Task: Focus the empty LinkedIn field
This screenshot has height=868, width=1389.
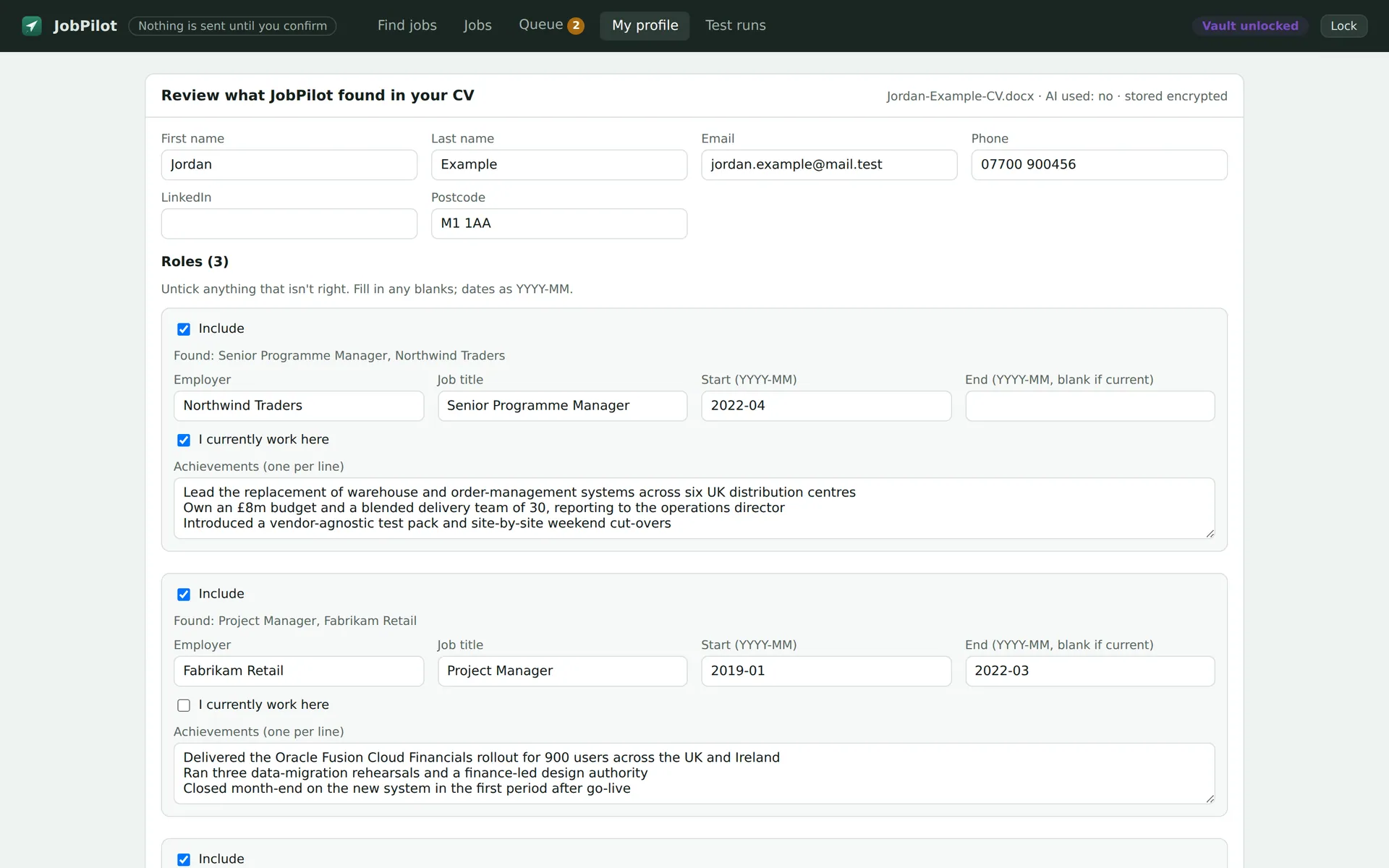Action: tap(289, 224)
